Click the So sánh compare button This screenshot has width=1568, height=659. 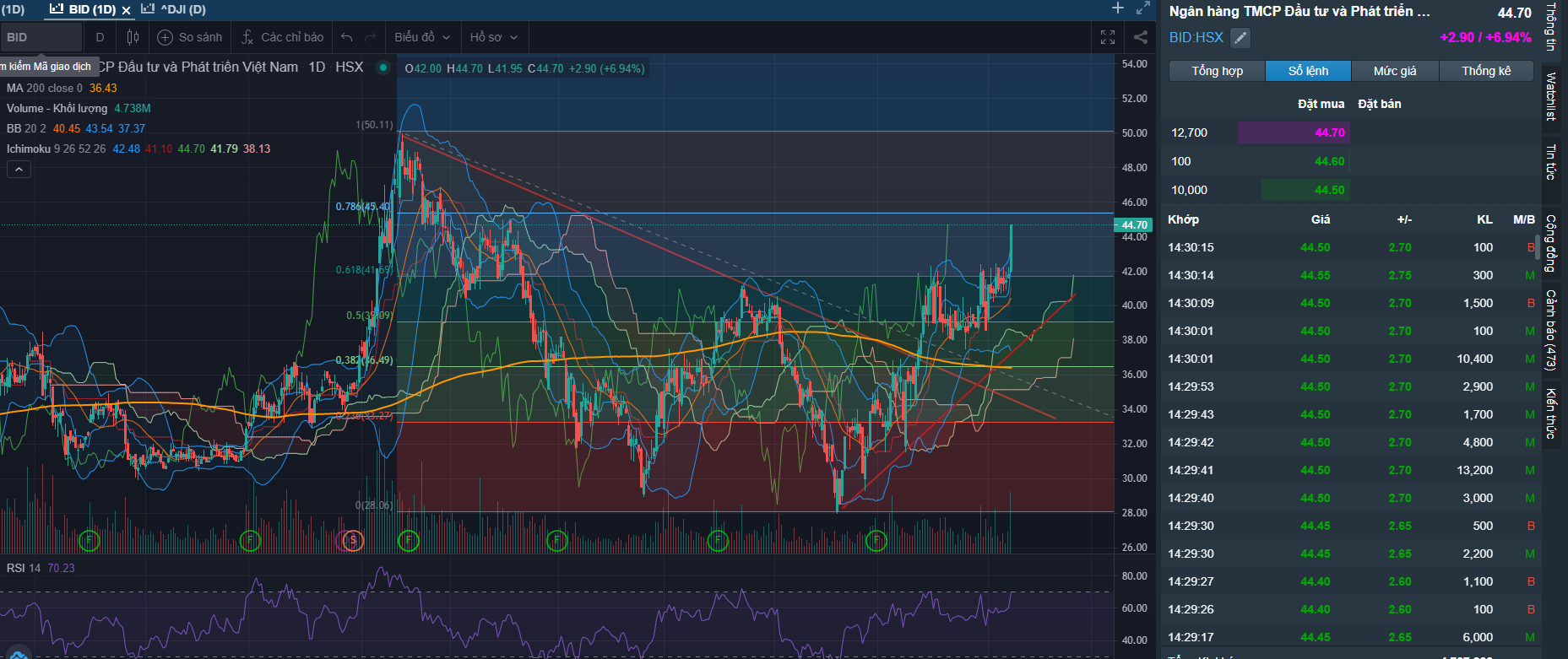click(191, 37)
